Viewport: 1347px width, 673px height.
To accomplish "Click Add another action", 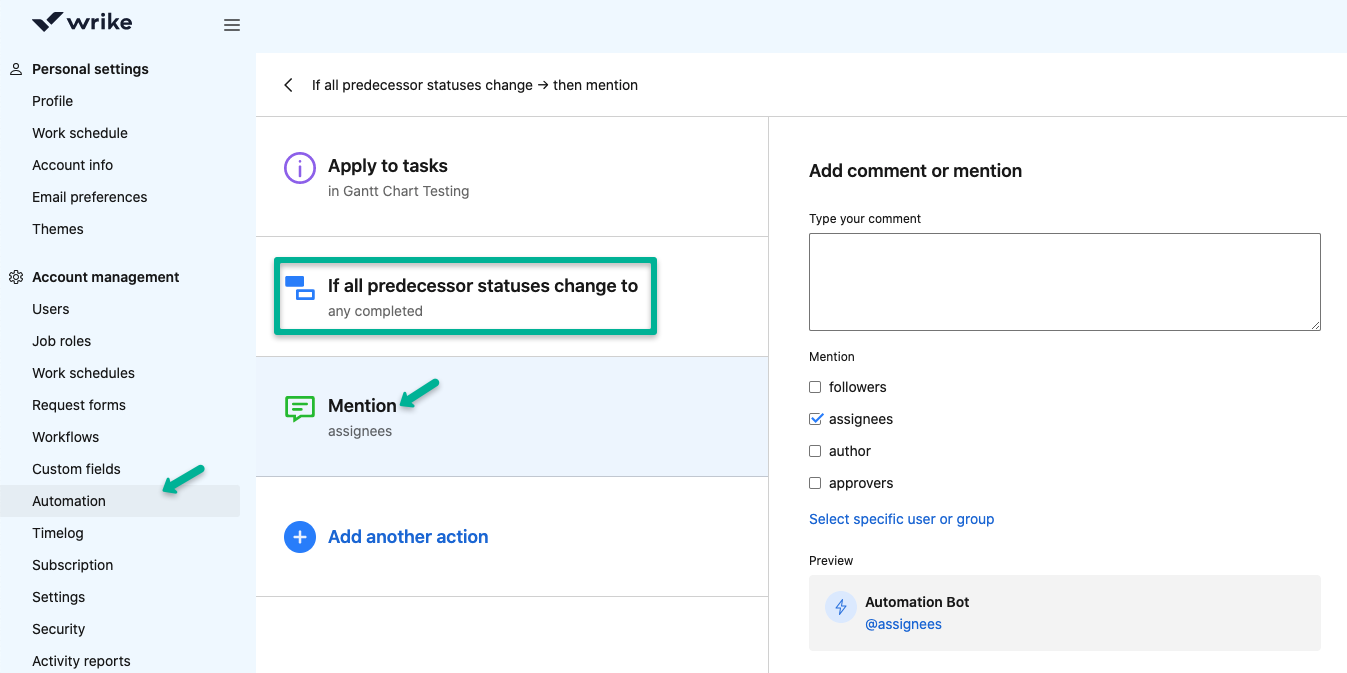I will pos(408,537).
